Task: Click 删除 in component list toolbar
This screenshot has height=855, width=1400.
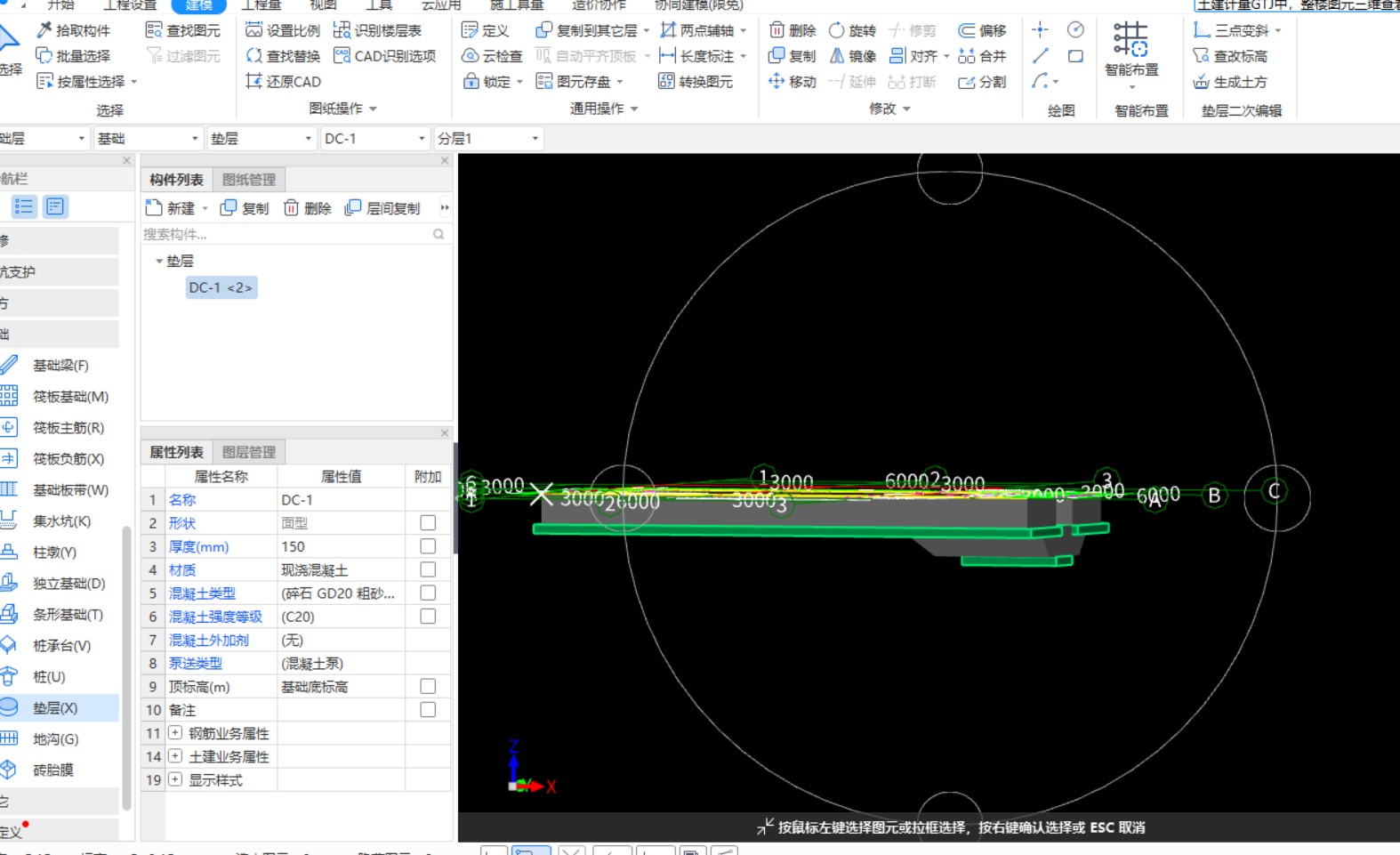Action: click(x=308, y=208)
